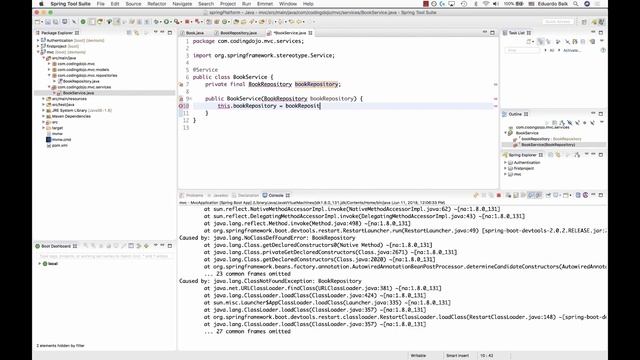This screenshot has width=640, height=360.
Task: Click the Save toolbar icon
Action: tap(48, 22)
